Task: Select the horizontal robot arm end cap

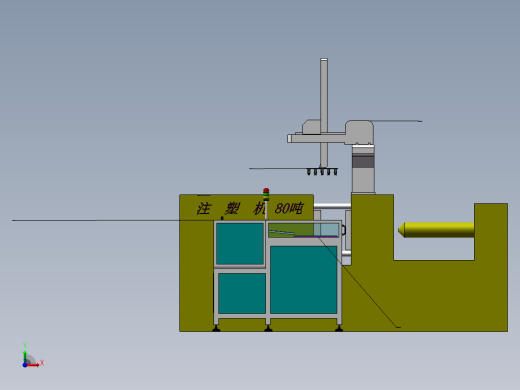Action: [289, 138]
